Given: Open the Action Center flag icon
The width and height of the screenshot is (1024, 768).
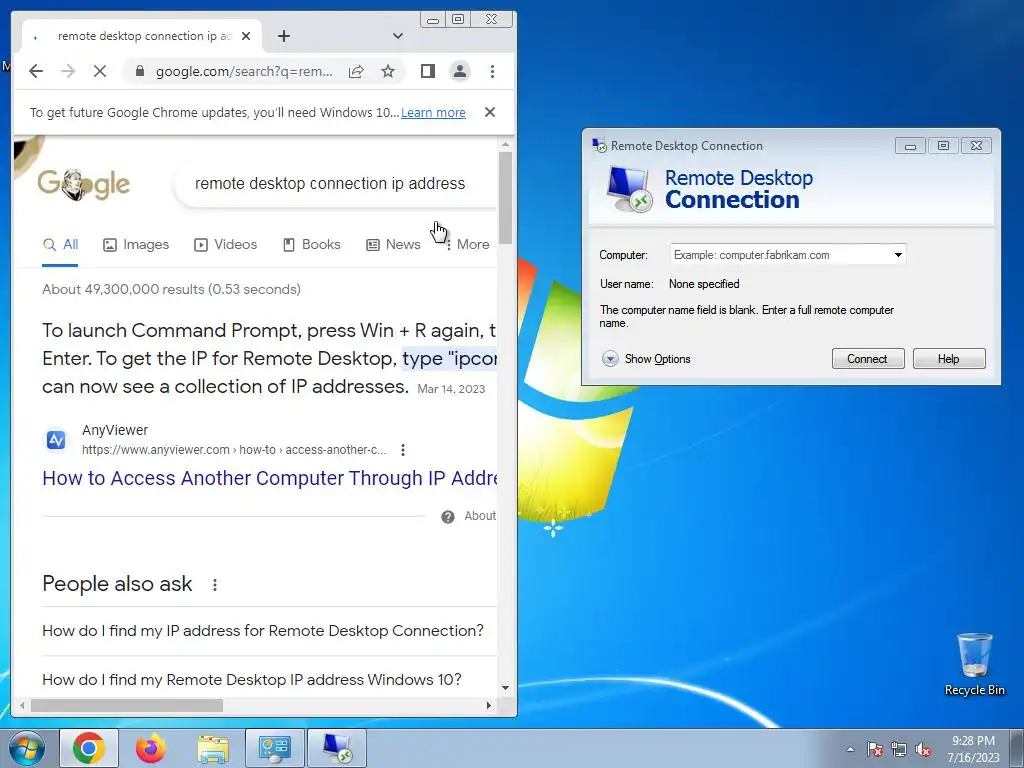Looking at the screenshot, I should tap(875, 749).
